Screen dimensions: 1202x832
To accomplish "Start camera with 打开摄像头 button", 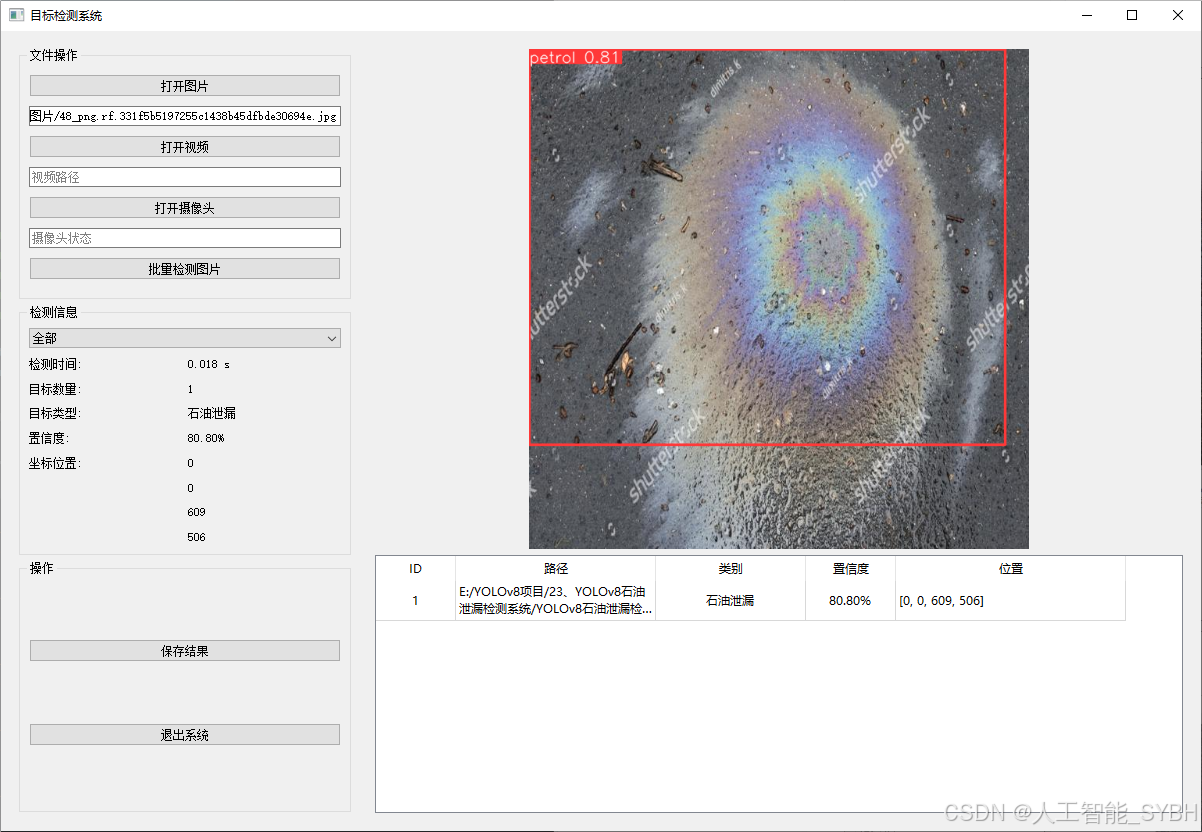I will tap(185, 208).
